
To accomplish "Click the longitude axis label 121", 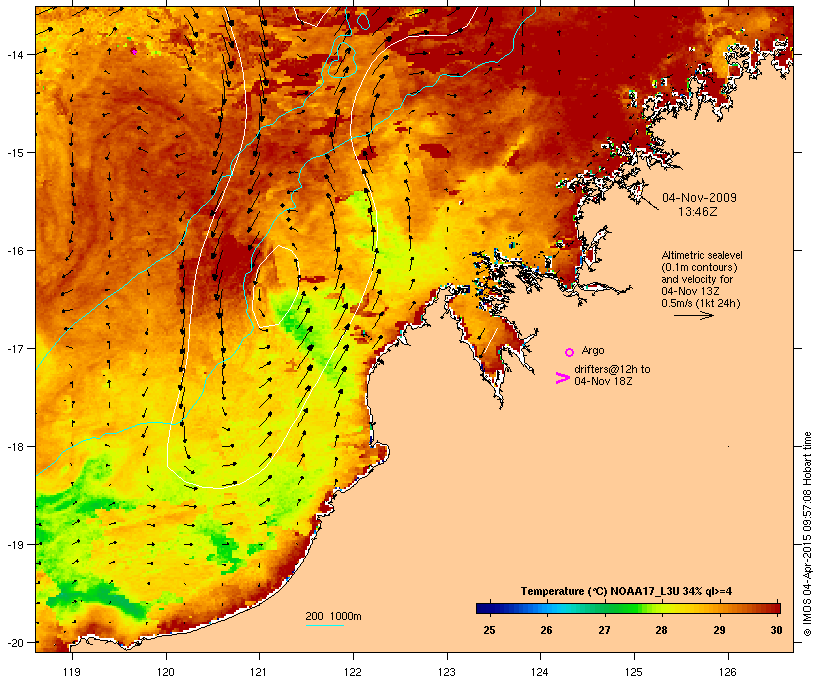I will [x=259, y=672].
